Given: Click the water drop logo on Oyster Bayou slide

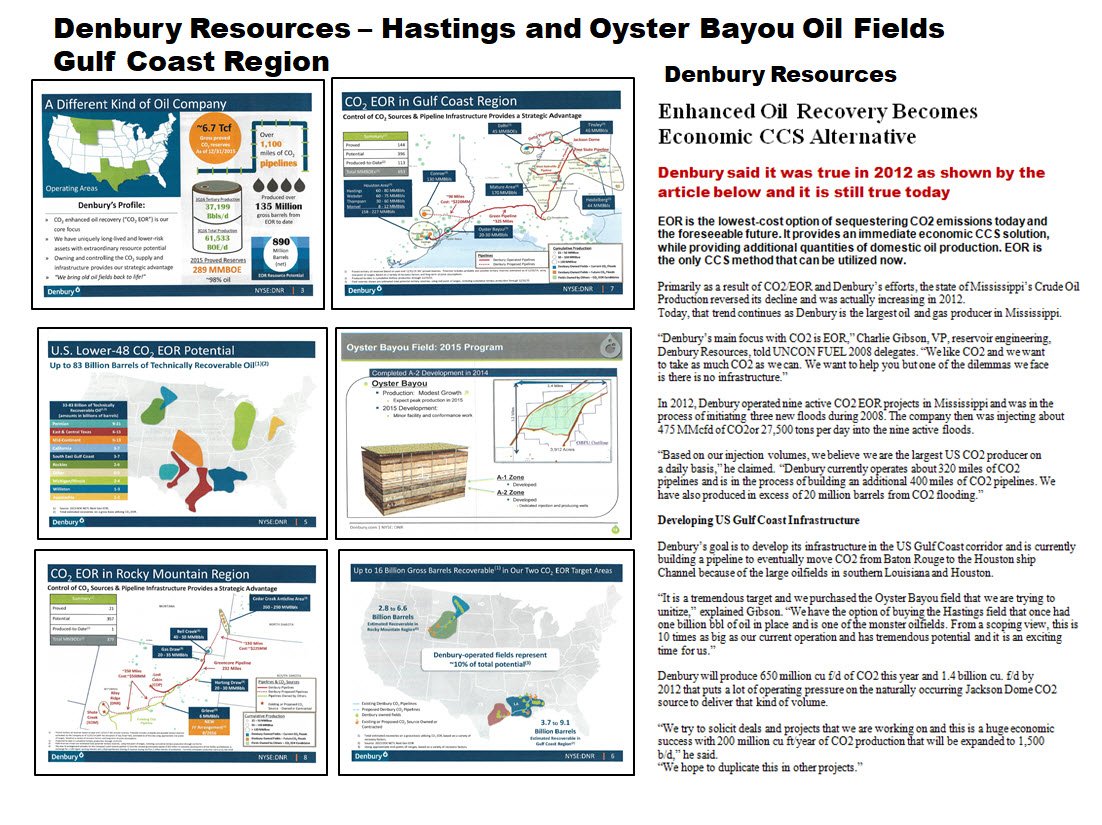Looking at the screenshot, I should [x=611, y=346].
